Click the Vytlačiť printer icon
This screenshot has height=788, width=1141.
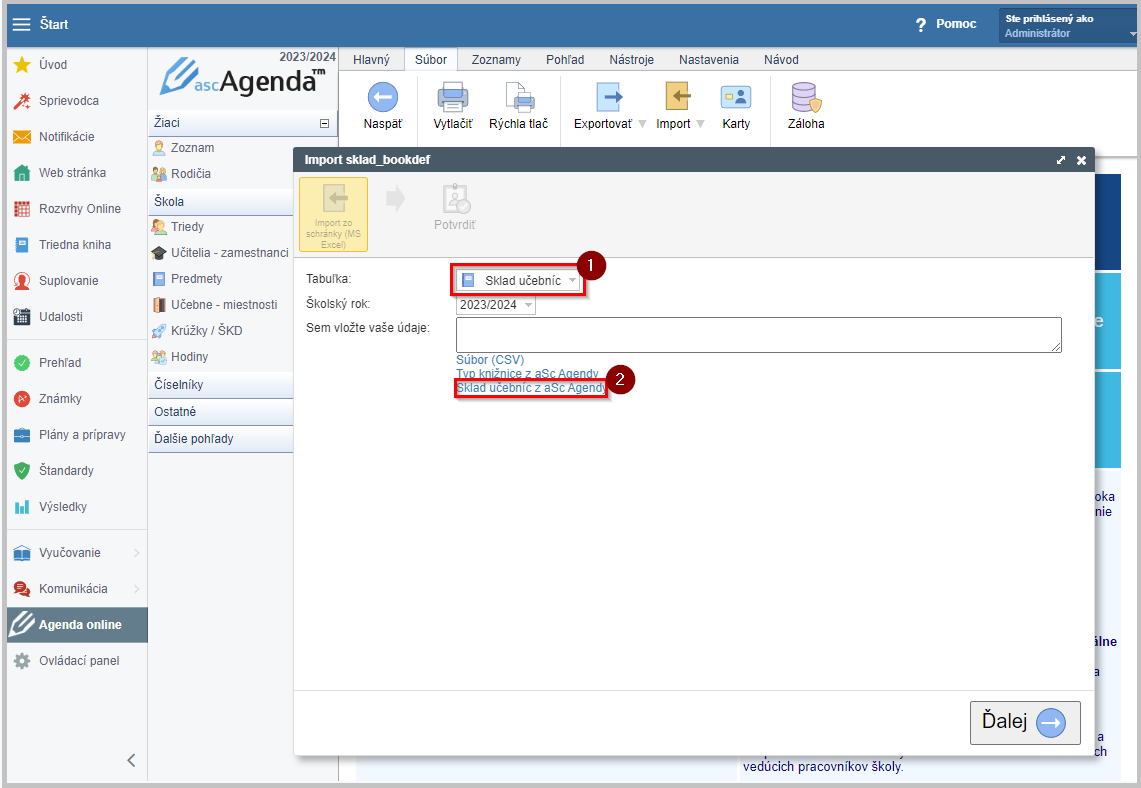coord(453,97)
